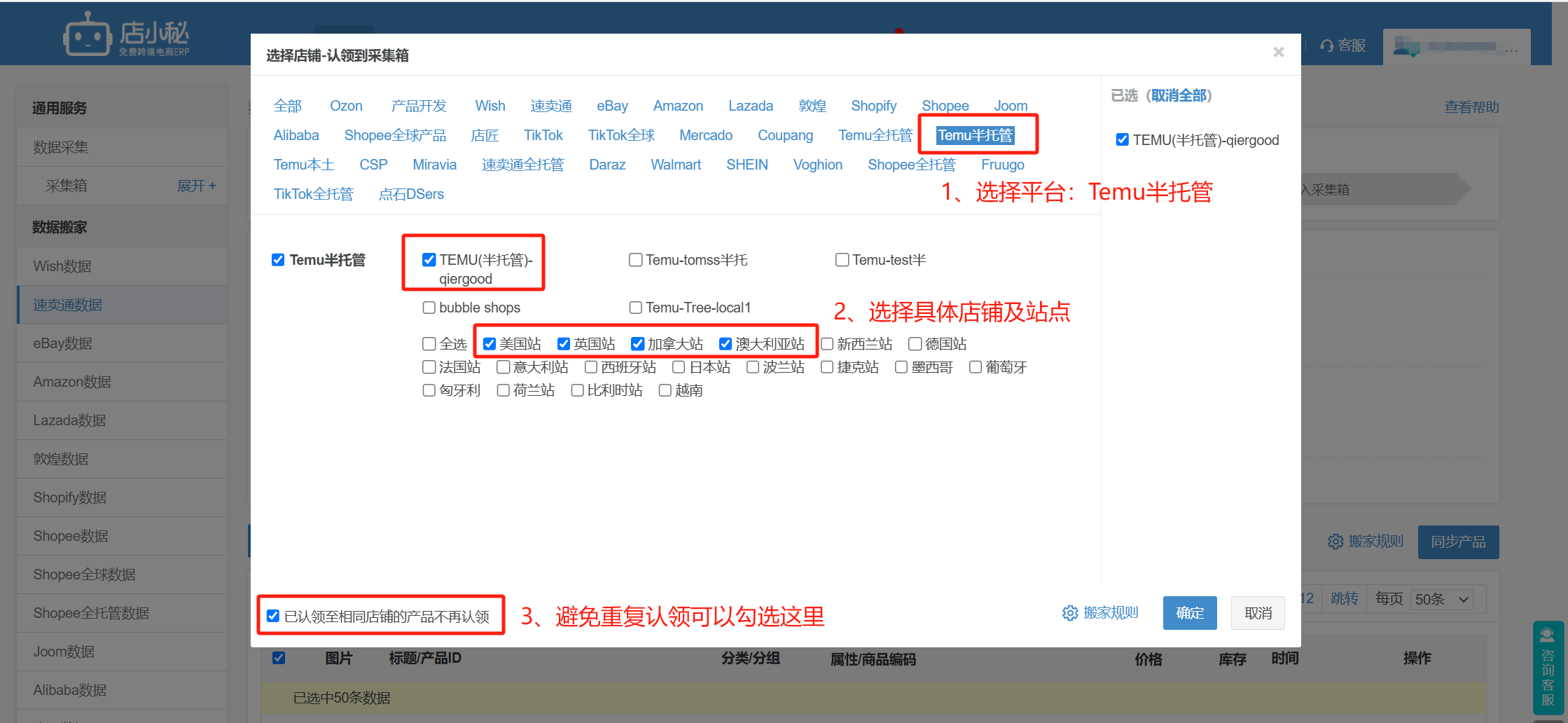Open 搬家规则 gear link in background page
The image size is (1568, 723).
click(1366, 542)
